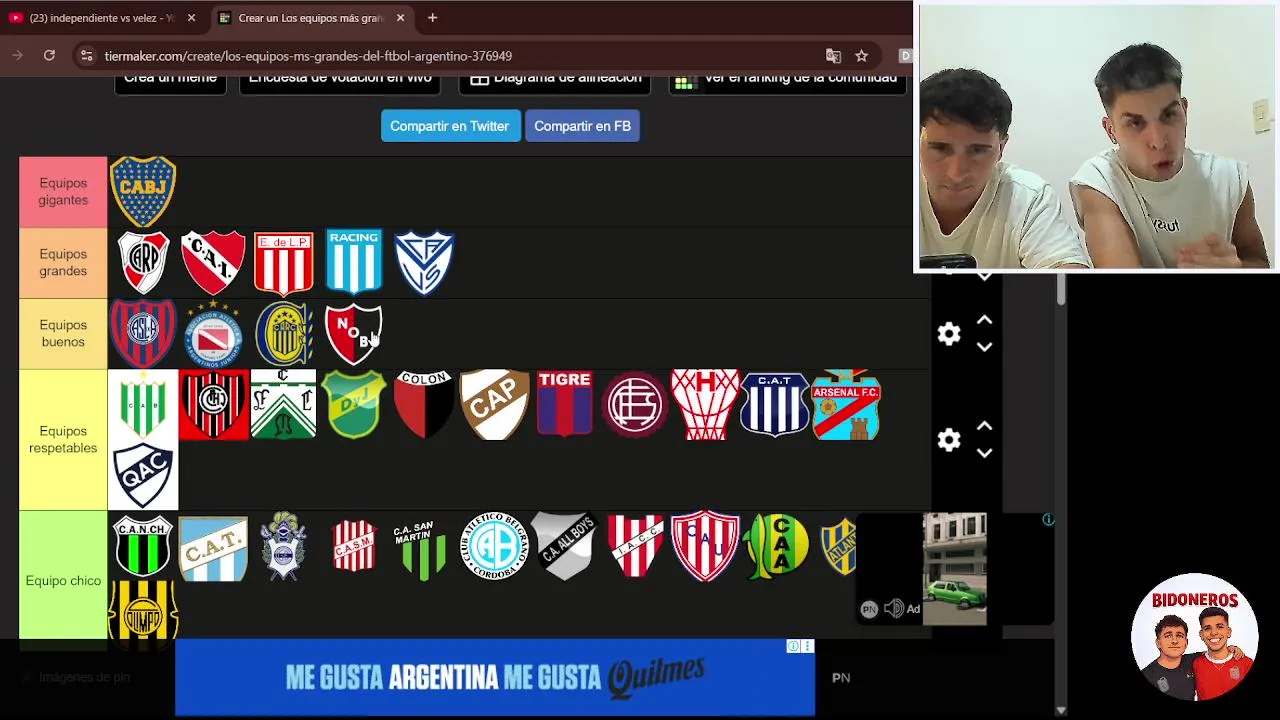
Task: Pick the Tigre crest
Action: pyautogui.click(x=565, y=404)
